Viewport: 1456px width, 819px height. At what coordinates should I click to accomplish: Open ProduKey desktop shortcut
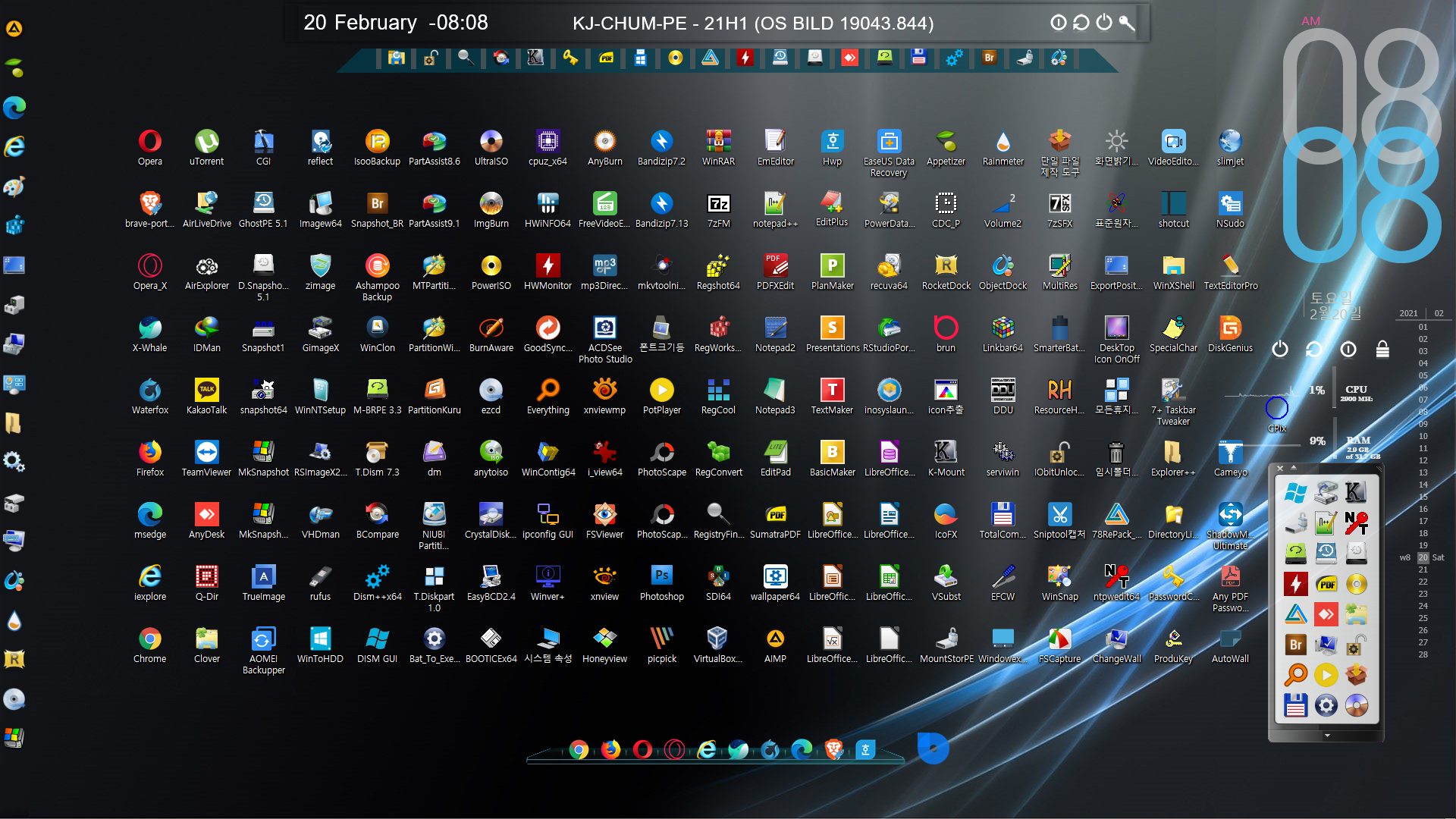click(x=1173, y=645)
